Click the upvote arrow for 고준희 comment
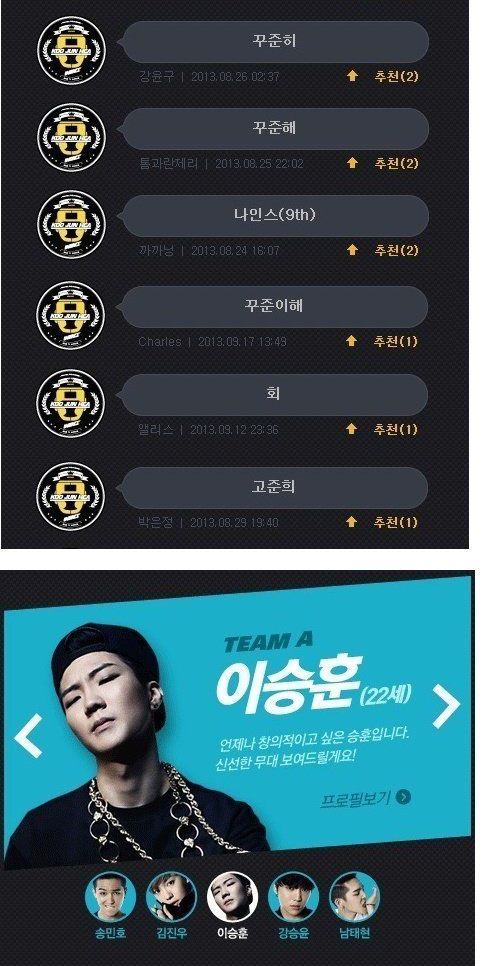The image size is (483, 966). click(352, 522)
